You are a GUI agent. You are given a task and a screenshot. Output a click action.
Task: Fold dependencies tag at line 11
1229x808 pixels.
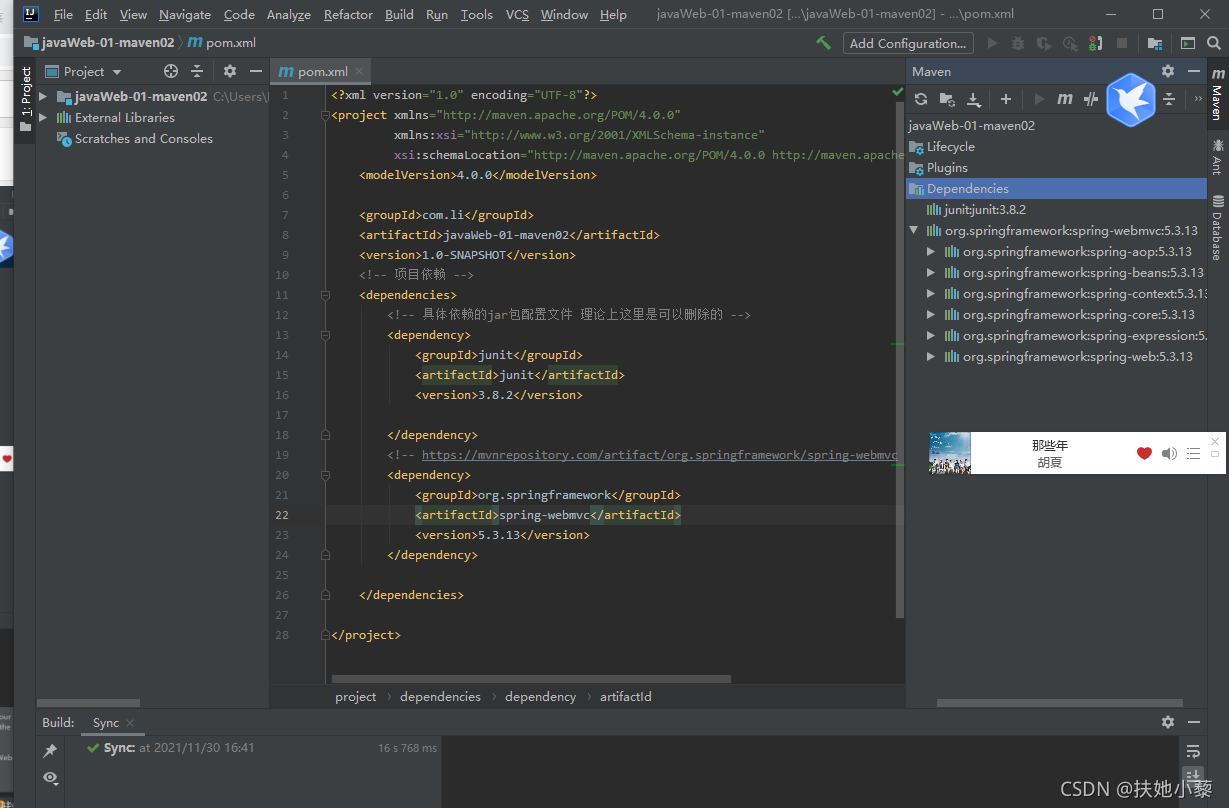click(x=325, y=295)
